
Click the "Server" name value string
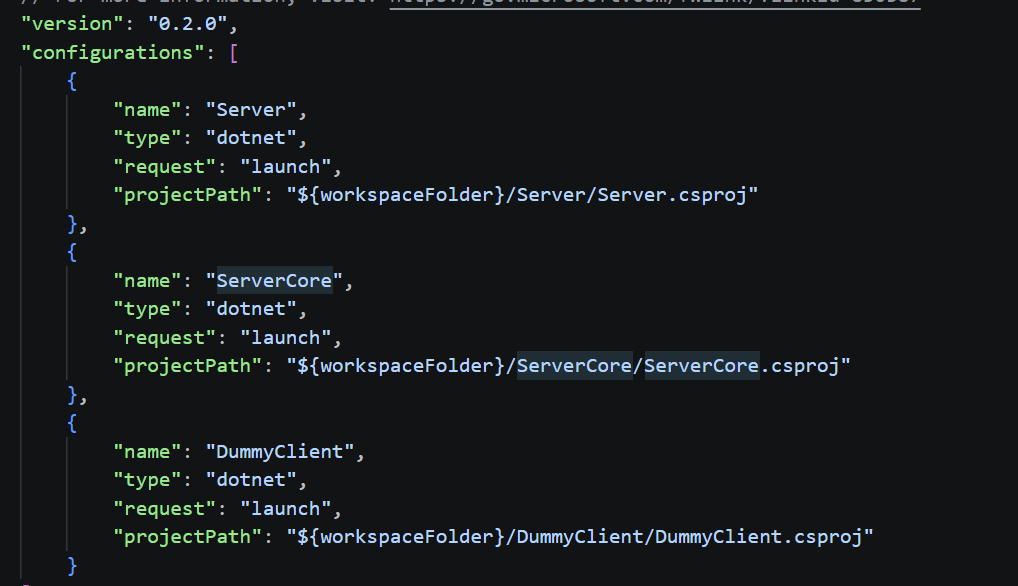click(x=251, y=110)
